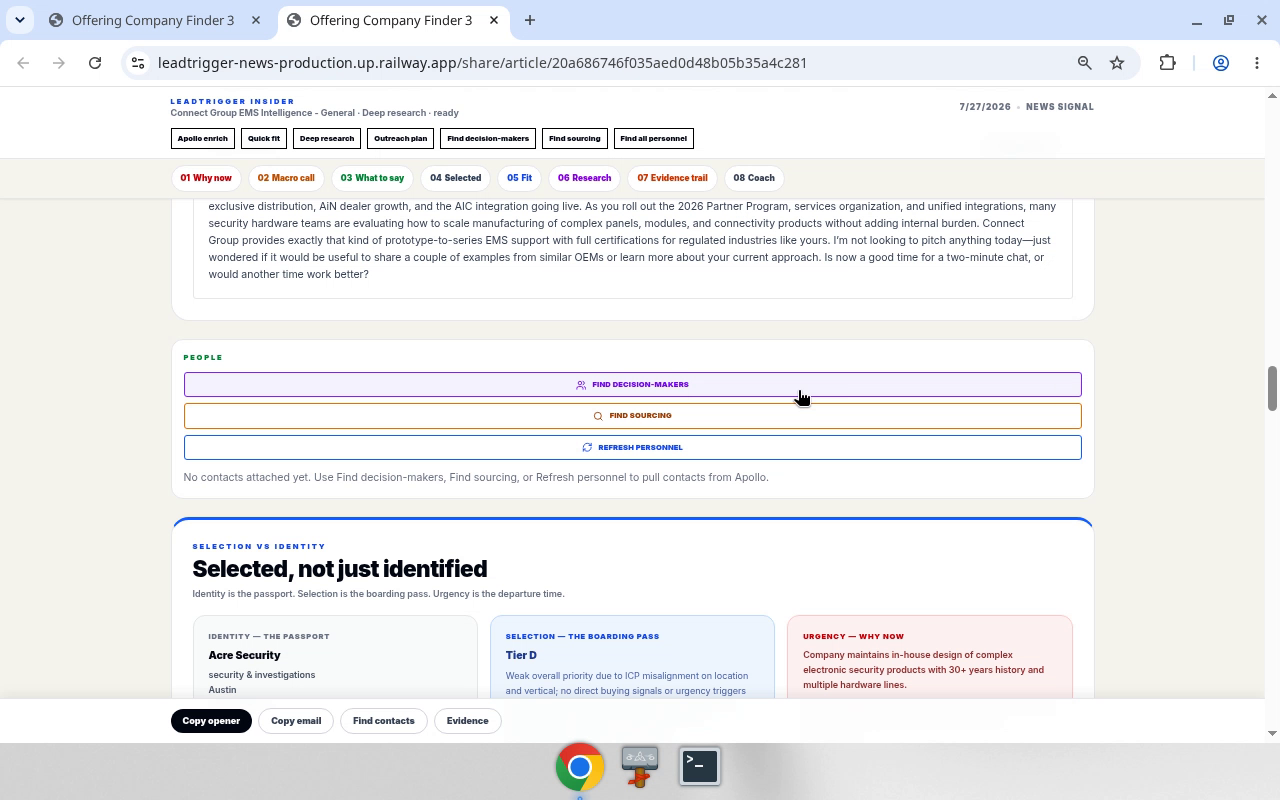This screenshot has height=800, width=1280.
Task: Click the Copy email button
Action: click(296, 721)
